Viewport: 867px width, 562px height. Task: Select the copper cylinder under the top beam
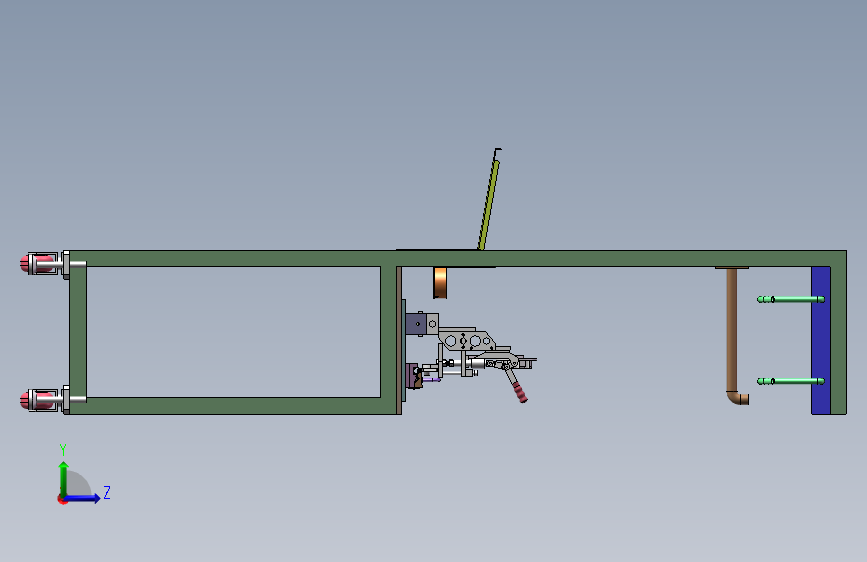pos(440,283)
